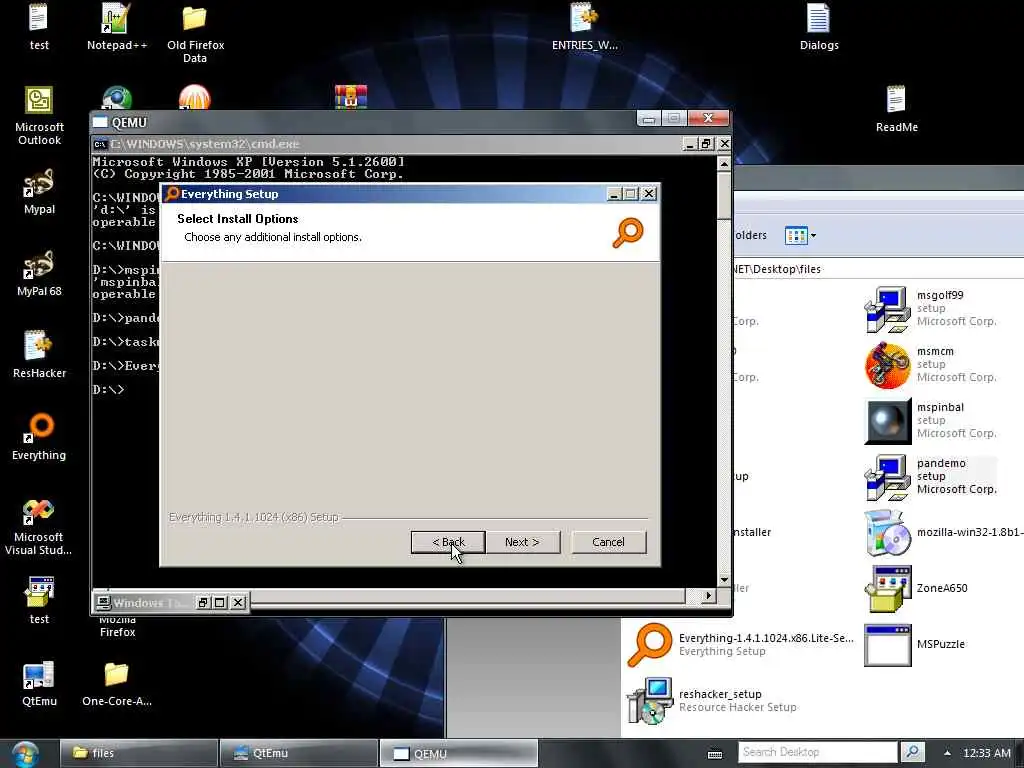The image size is (1024, 768).
Task: Open Dialogs document on desktop
Action: (818, 27)
